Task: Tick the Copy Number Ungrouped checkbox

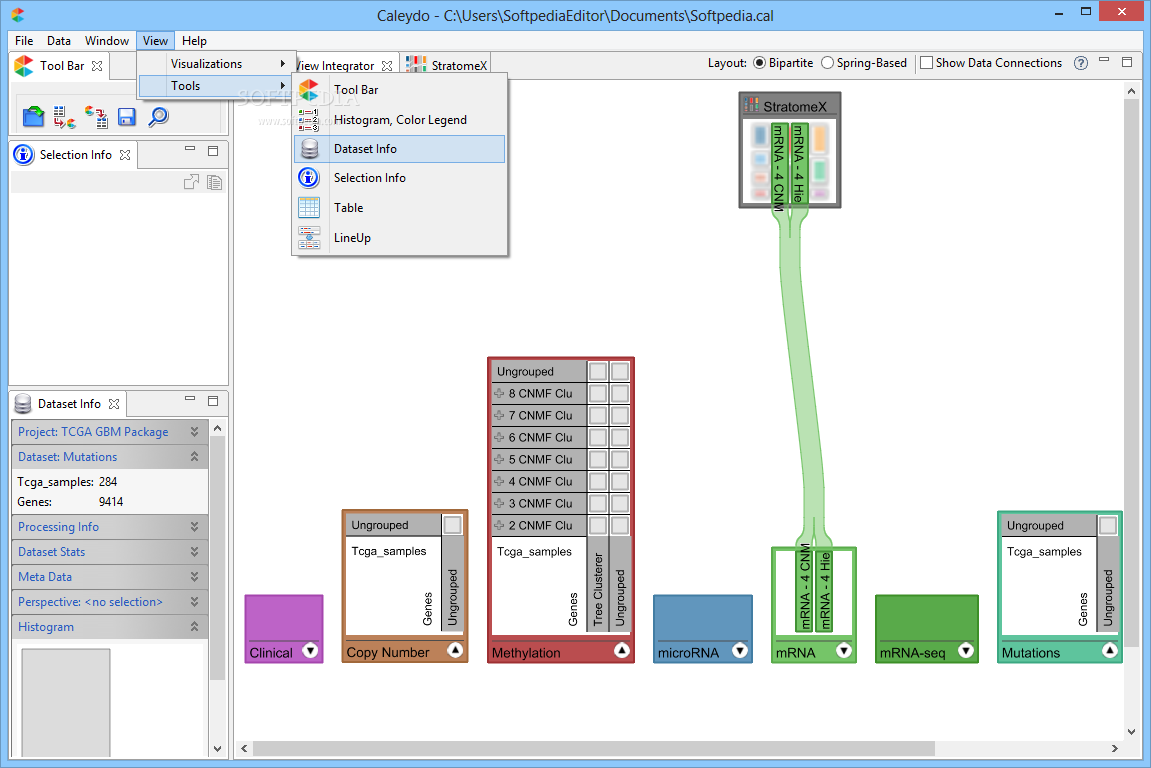Action: [453, 525]
